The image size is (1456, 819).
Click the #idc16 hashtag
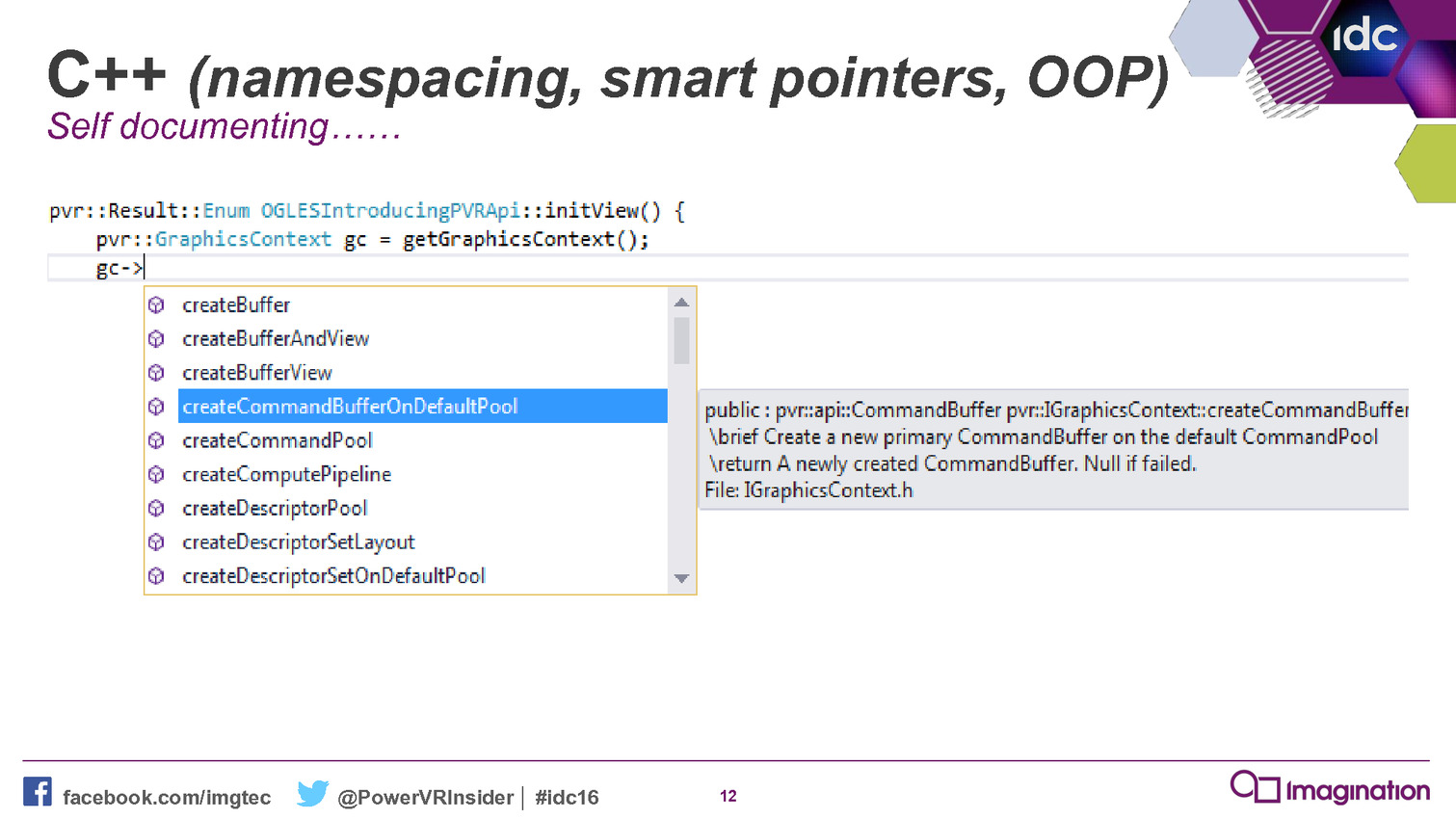(x=567, y=798)
